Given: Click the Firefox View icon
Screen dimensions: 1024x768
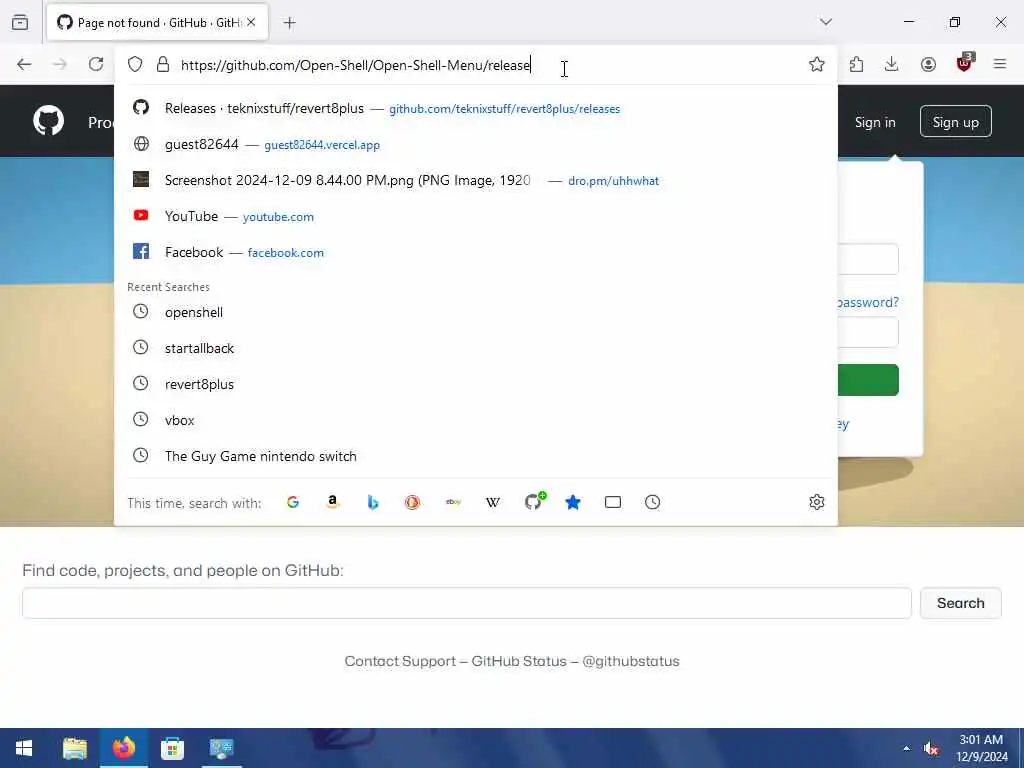Looking at the screenshot, I should [20, 23].
